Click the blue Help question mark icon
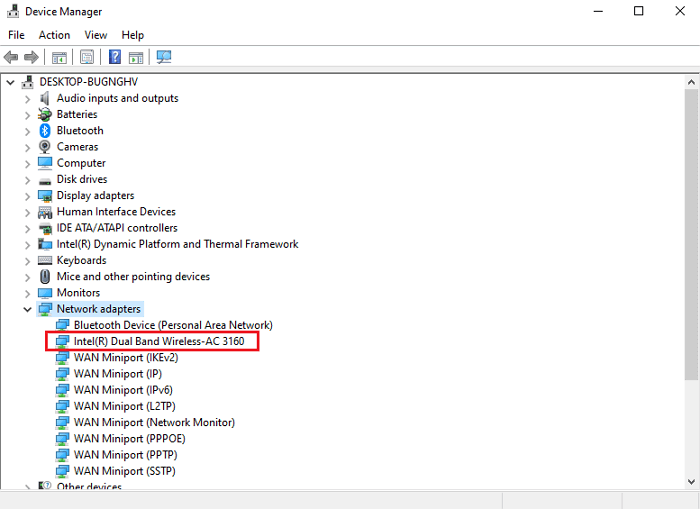The height and width of the screenshot is (509, 700). [x=115, y=57]
